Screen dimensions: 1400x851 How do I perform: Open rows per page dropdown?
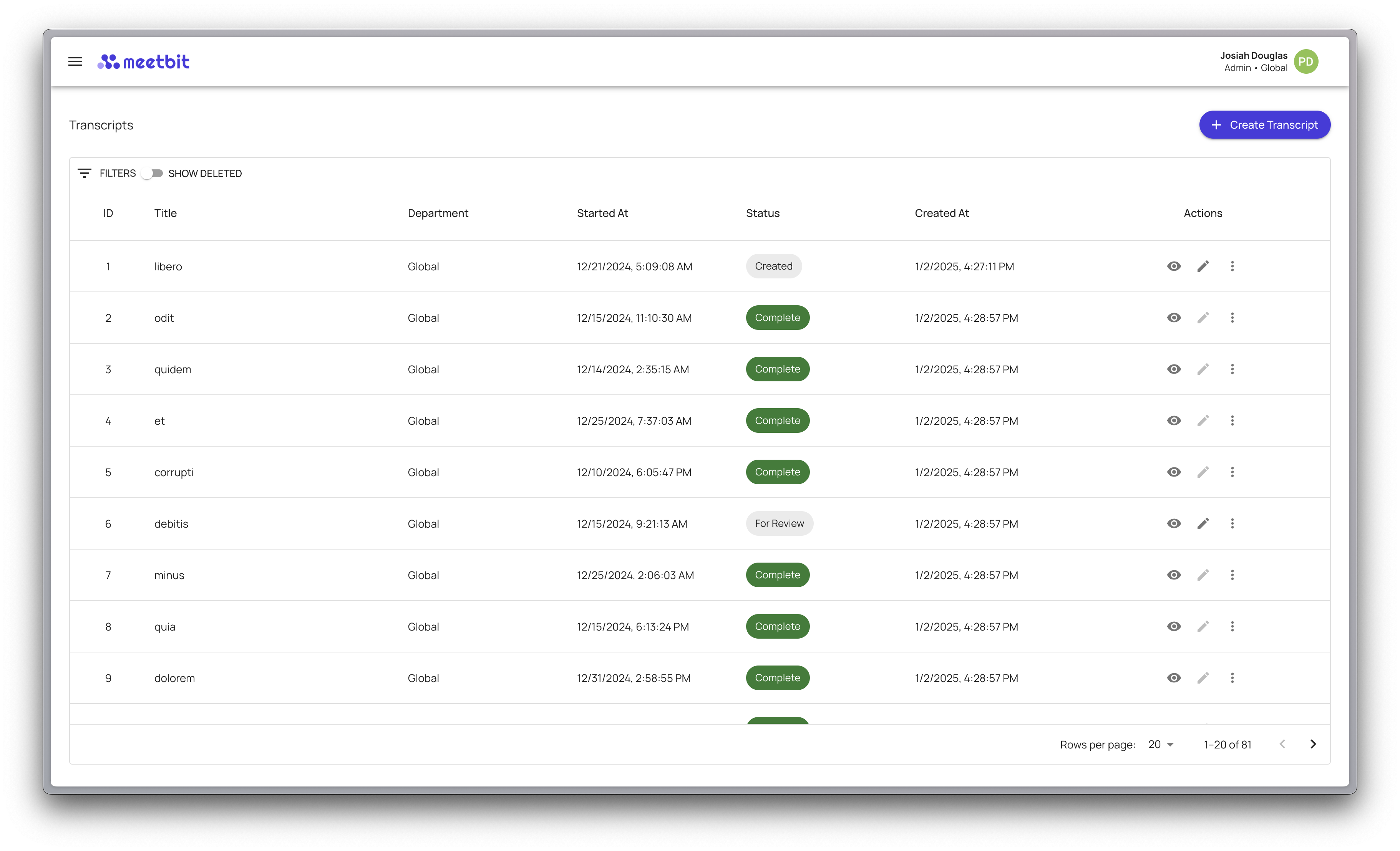click(x=1161, y=744)
